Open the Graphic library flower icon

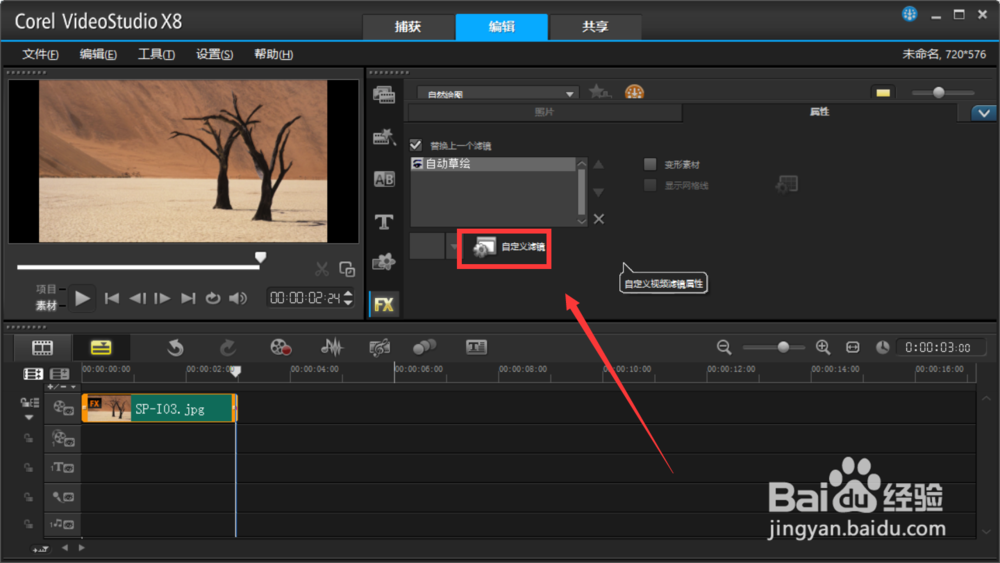point(384,262)
